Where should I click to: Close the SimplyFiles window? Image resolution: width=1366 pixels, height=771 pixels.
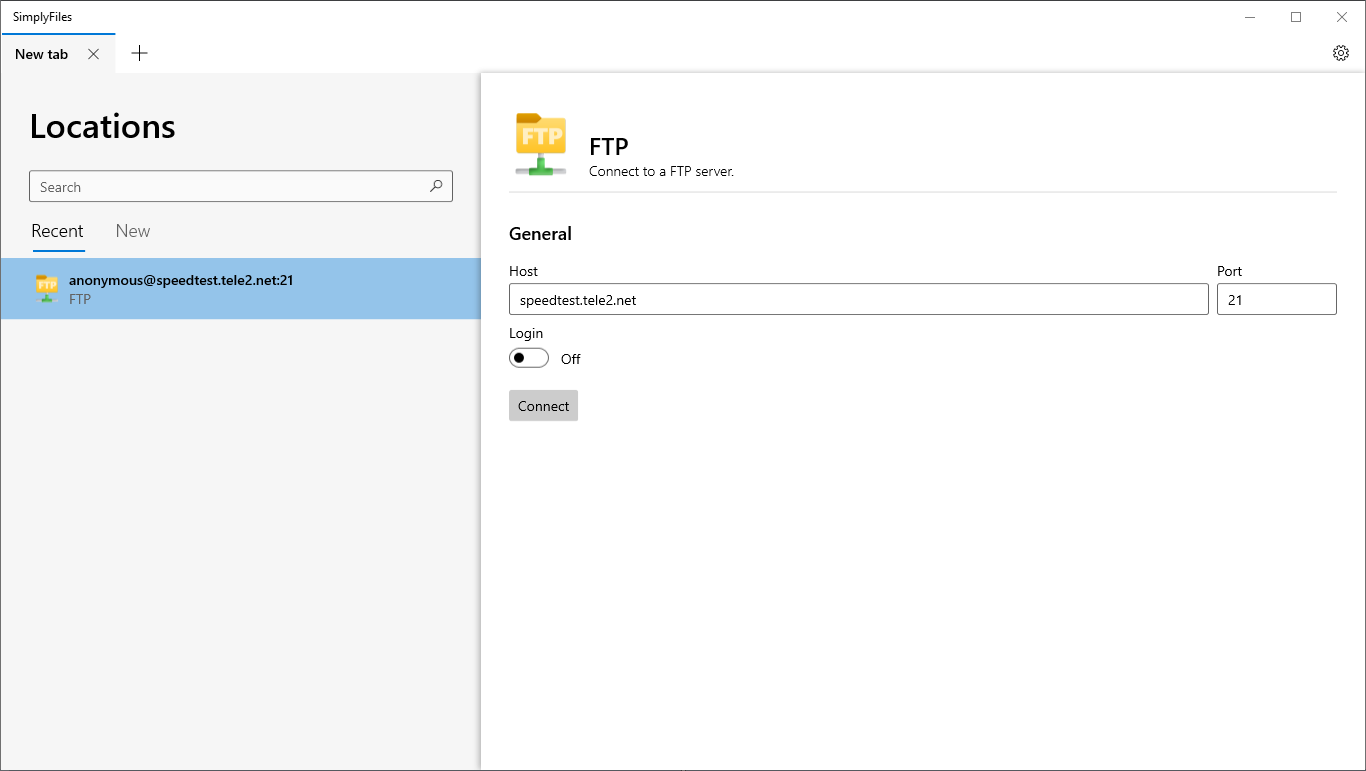coord(1342,17)
